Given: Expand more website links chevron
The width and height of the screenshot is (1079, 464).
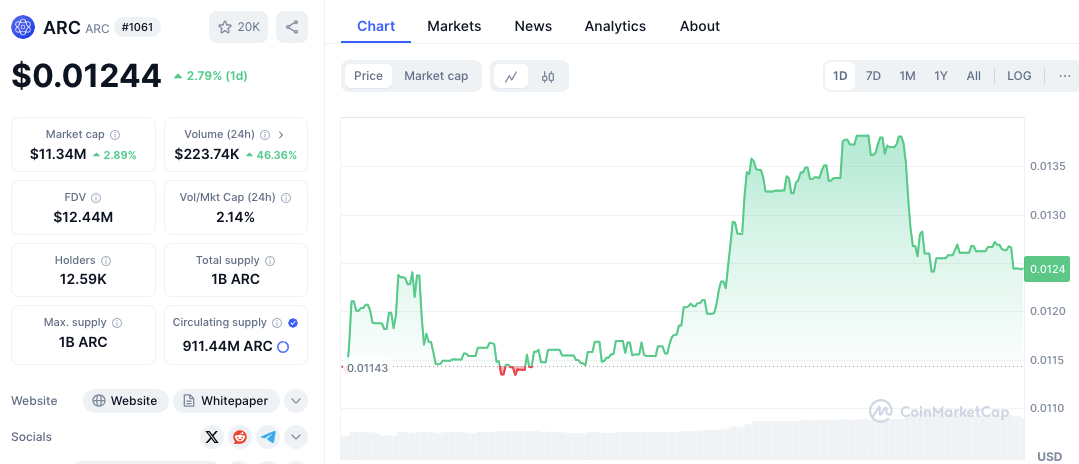Looking at the screenshot, I should click(296, 401).
